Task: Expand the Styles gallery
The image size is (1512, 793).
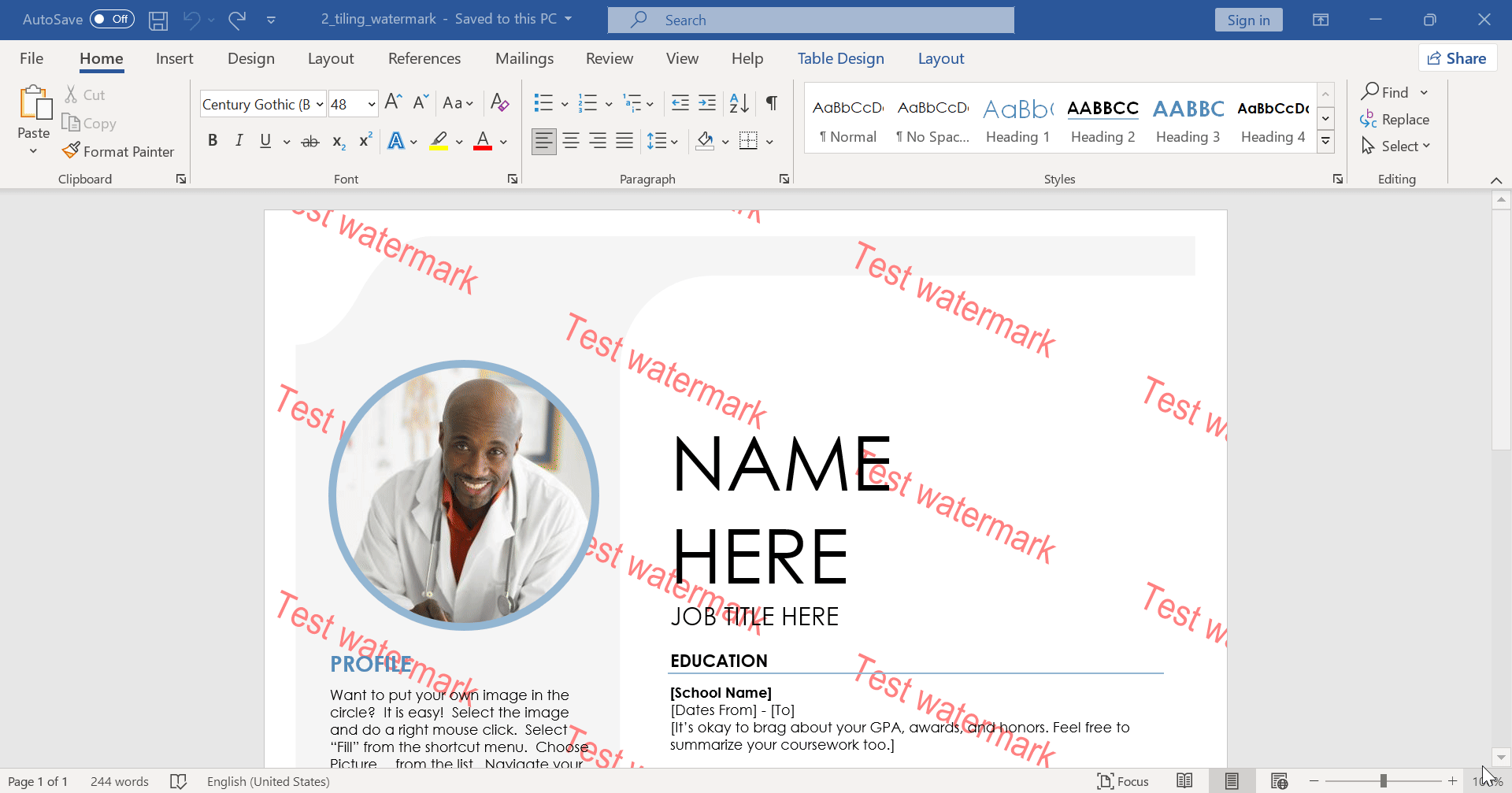Action: pos(1325,141)
